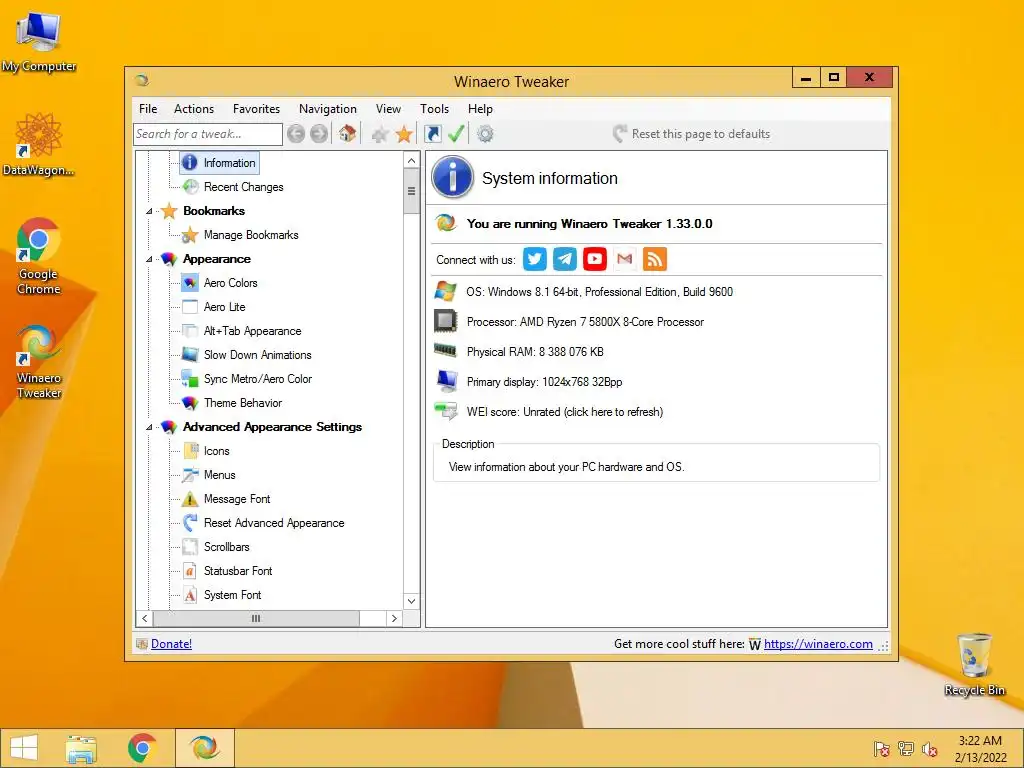Open the Favorites menu
This screenshot has width=1024, height=768.
[257, 109]
